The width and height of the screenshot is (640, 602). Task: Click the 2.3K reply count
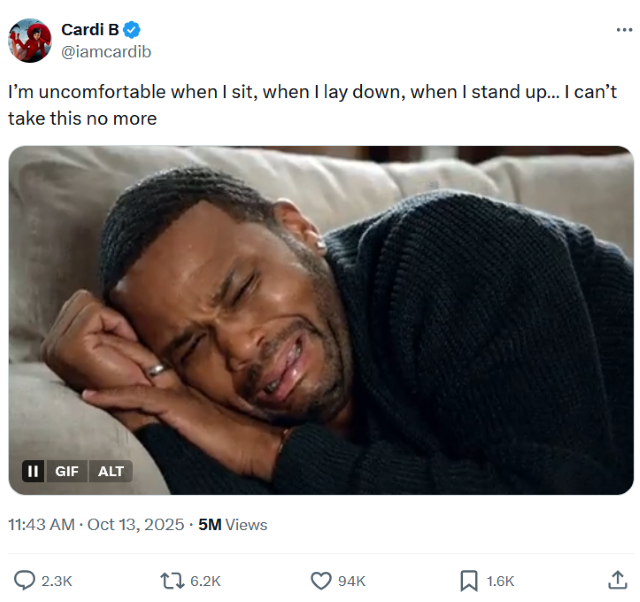[x=56, y=581]
